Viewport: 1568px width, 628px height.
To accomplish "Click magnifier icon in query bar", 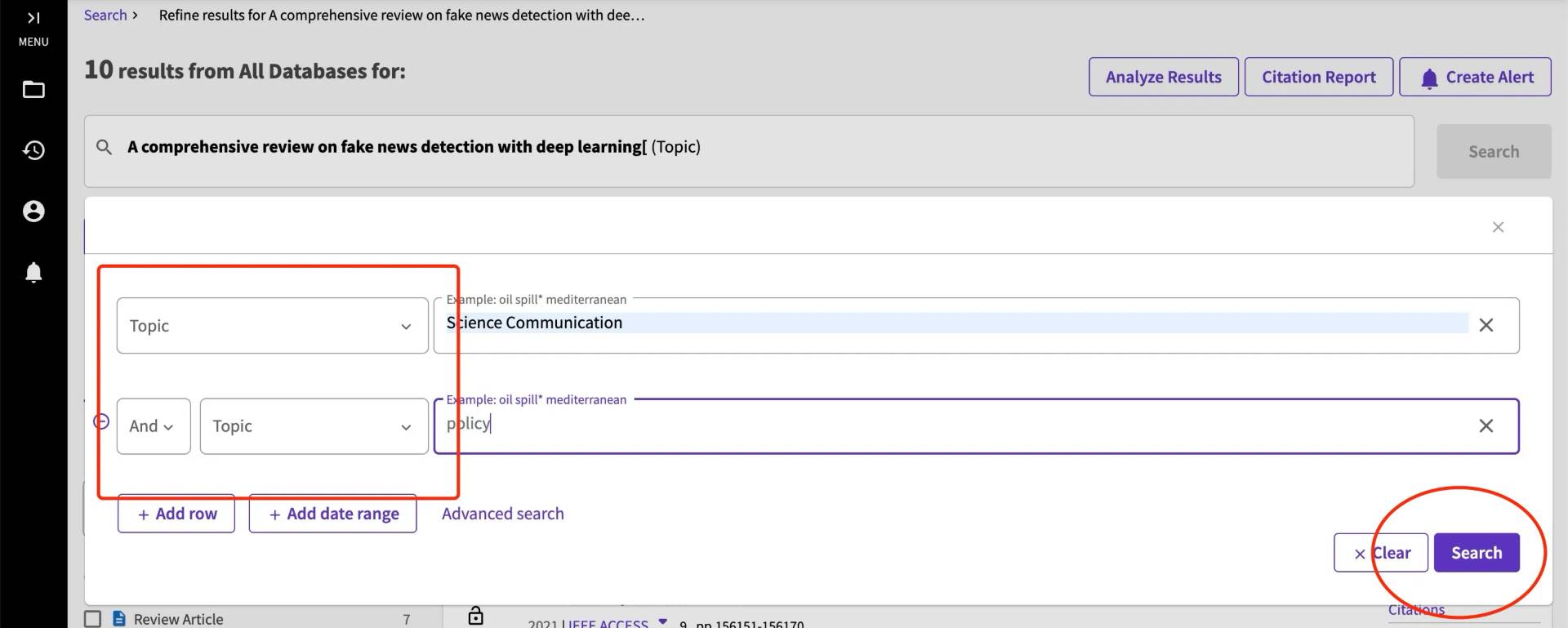I will [104, 147].
